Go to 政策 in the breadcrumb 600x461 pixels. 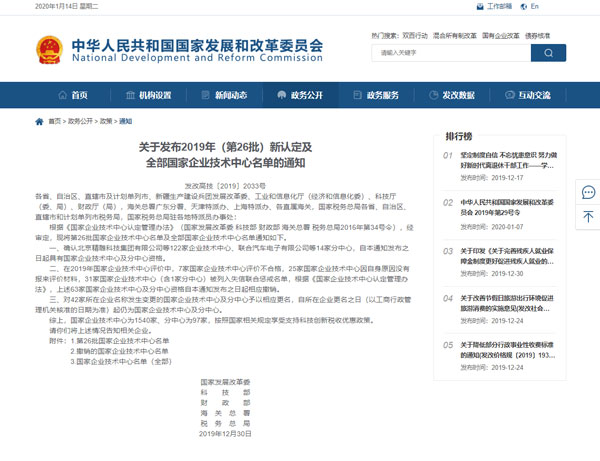click(x=106, y=121)
